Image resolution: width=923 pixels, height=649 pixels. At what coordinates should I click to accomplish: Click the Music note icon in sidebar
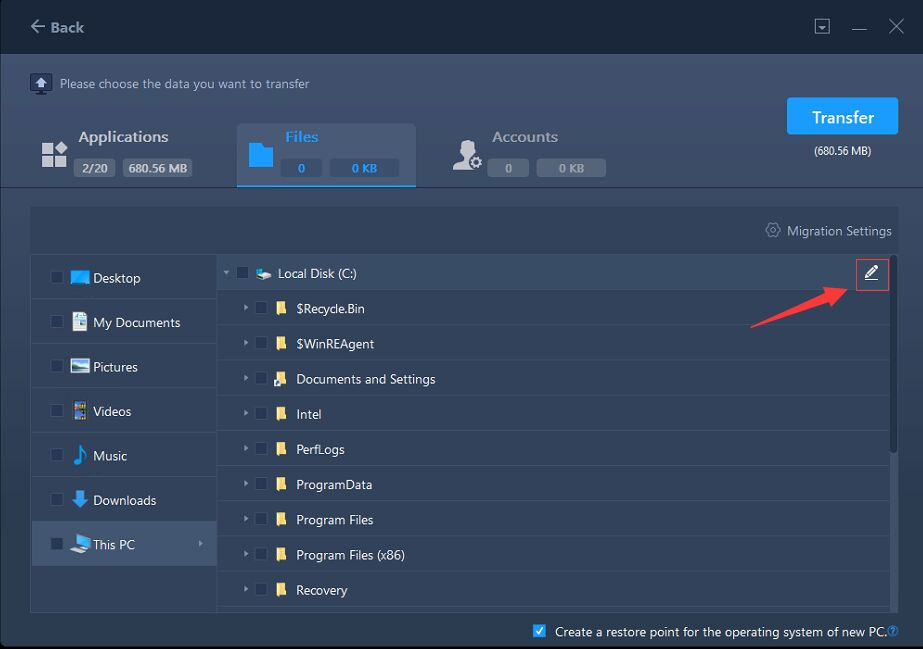click(x=79, y=455)
